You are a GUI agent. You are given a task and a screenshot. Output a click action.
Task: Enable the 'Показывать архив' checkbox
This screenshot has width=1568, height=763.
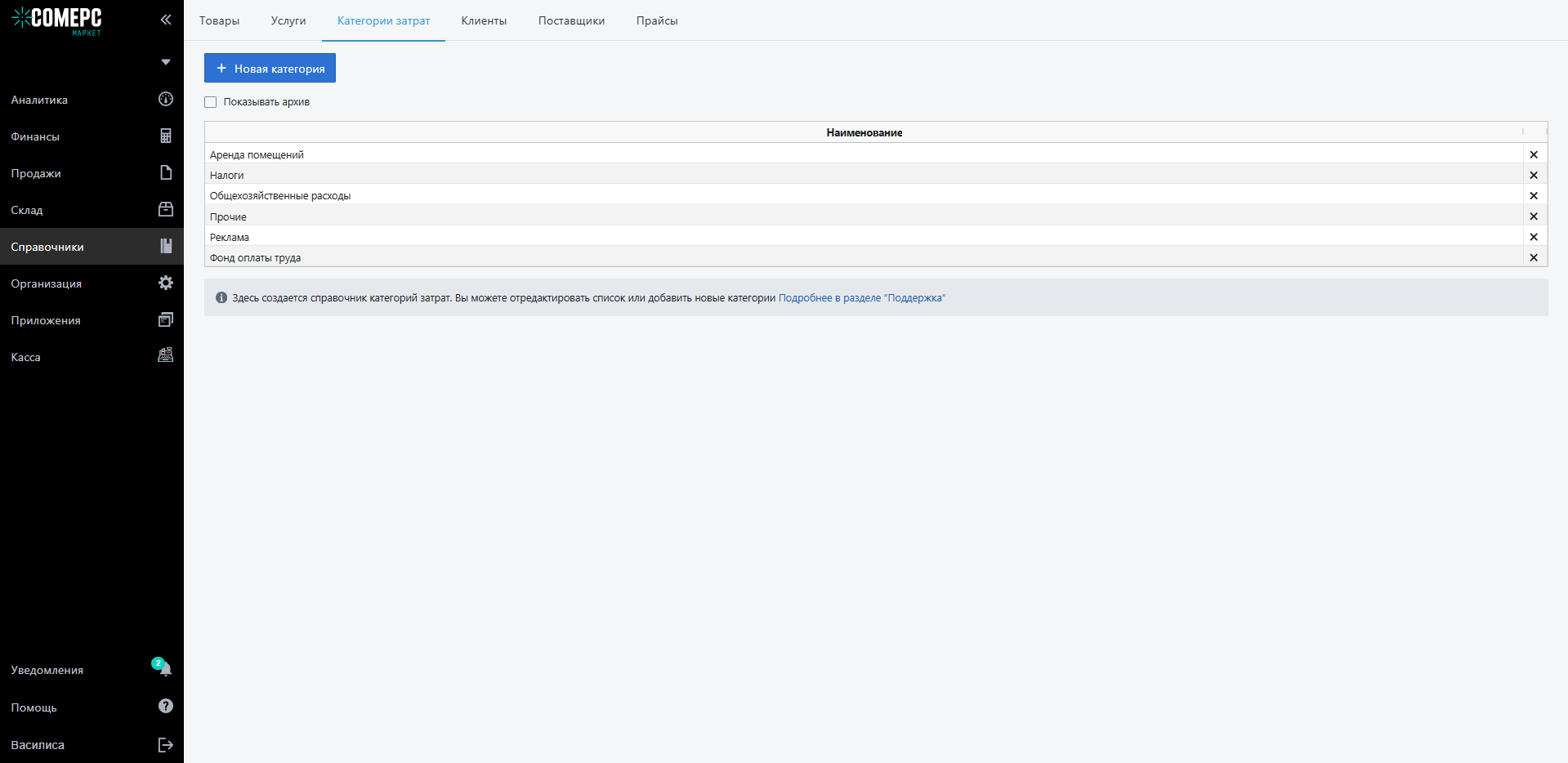211,102
